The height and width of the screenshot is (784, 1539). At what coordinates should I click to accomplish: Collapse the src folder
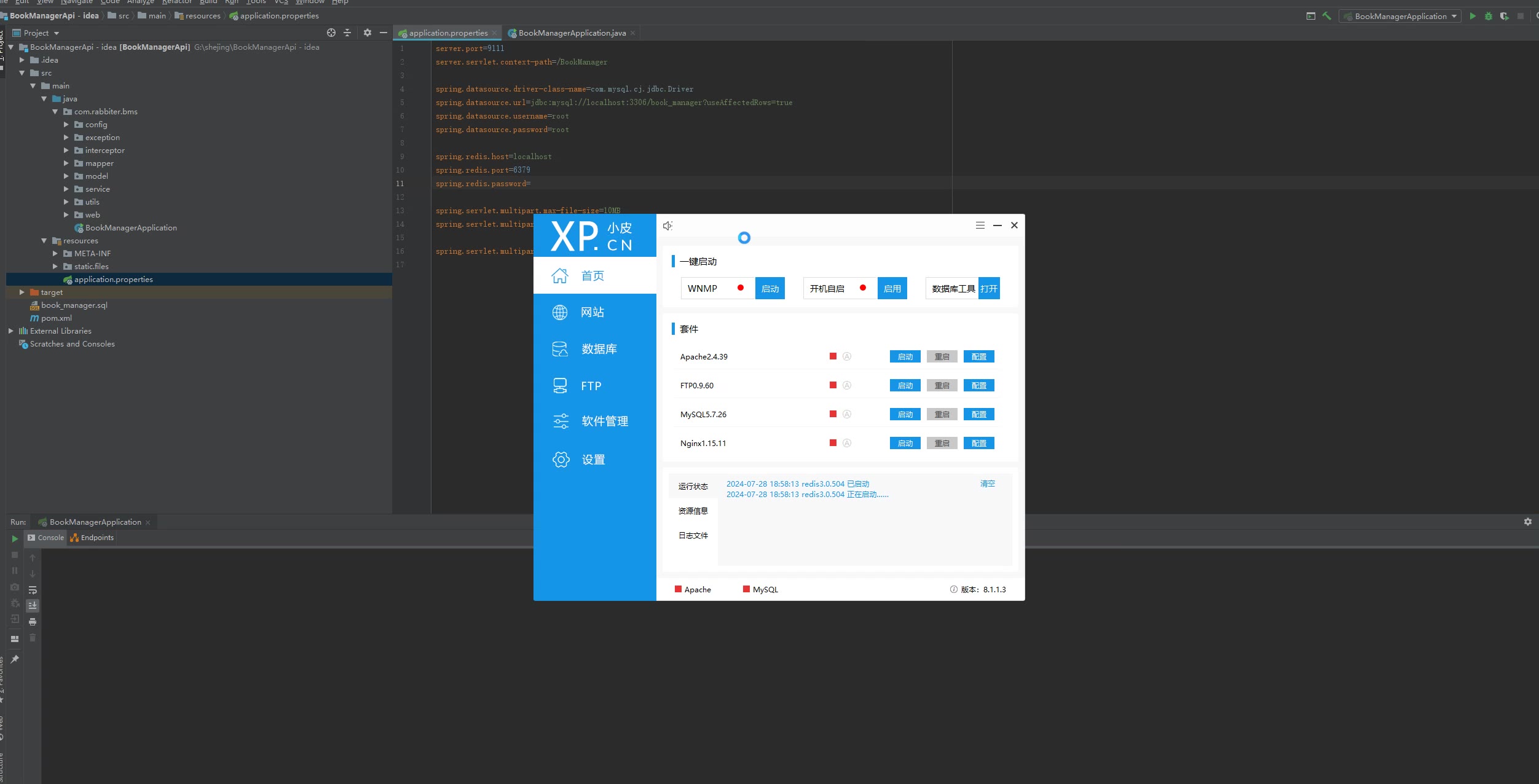pos(22,73)
